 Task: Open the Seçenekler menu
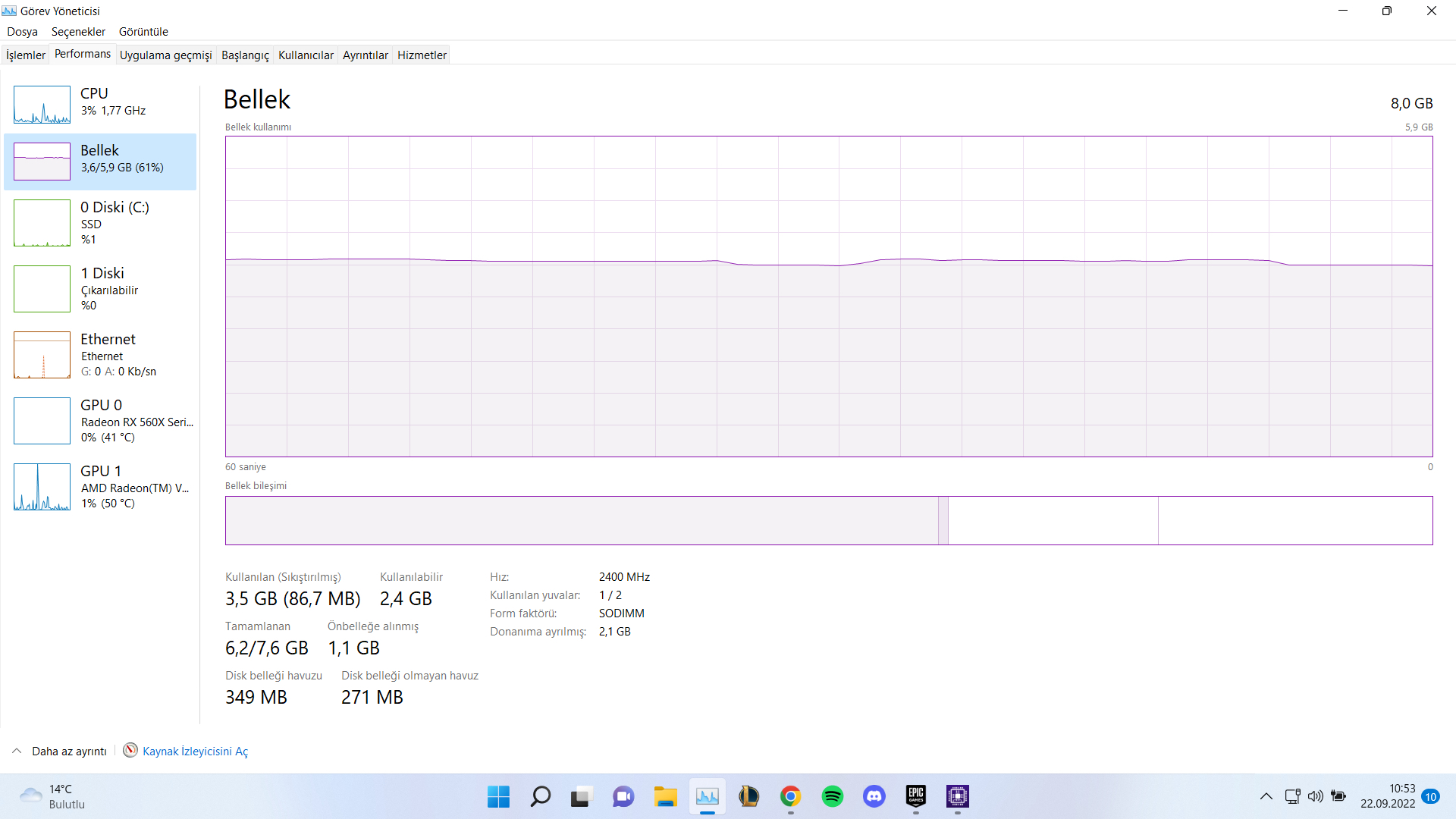pyautogui.click(x=78, y=32)
